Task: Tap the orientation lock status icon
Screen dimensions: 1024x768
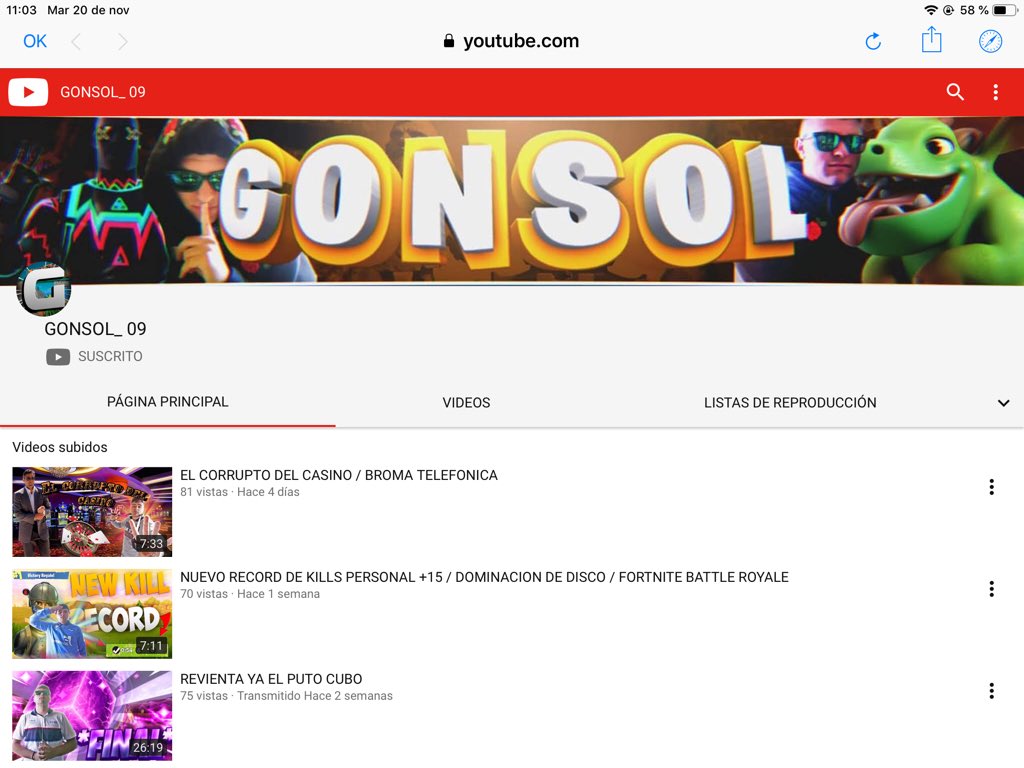Action: click(948, 10)
